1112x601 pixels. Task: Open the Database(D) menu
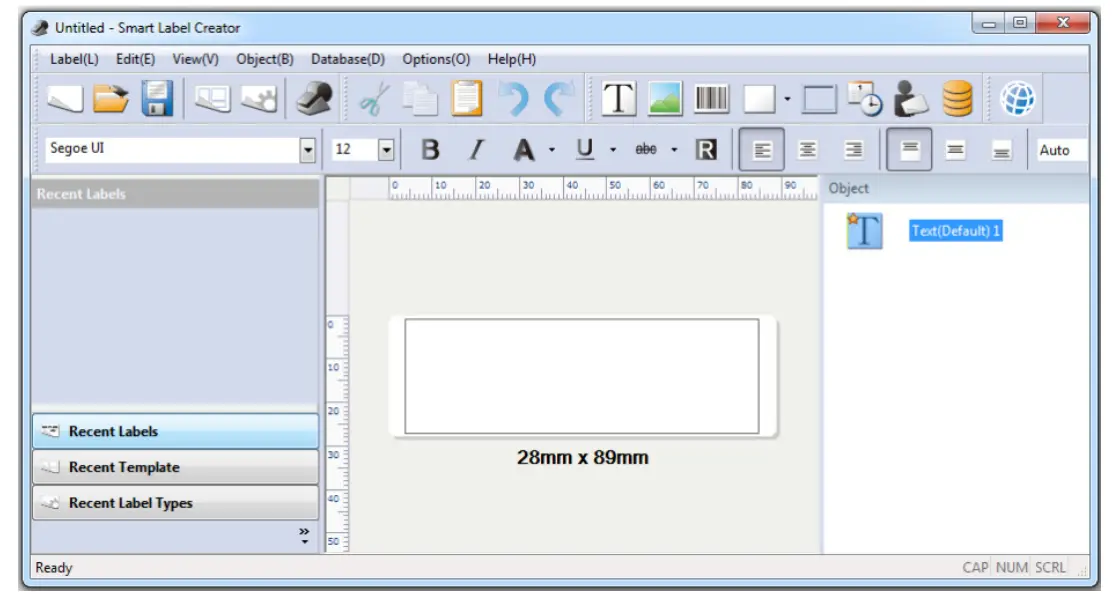pos(348,60)
